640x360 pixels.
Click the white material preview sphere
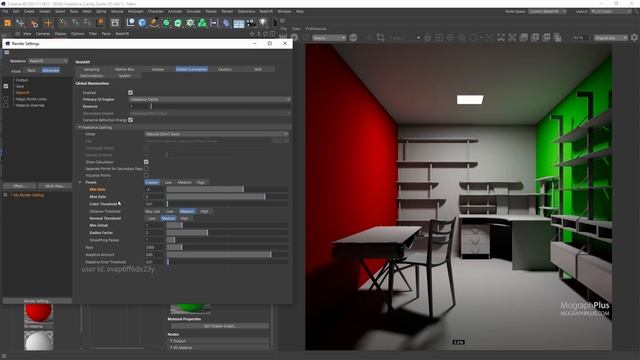tap(38, 341)
